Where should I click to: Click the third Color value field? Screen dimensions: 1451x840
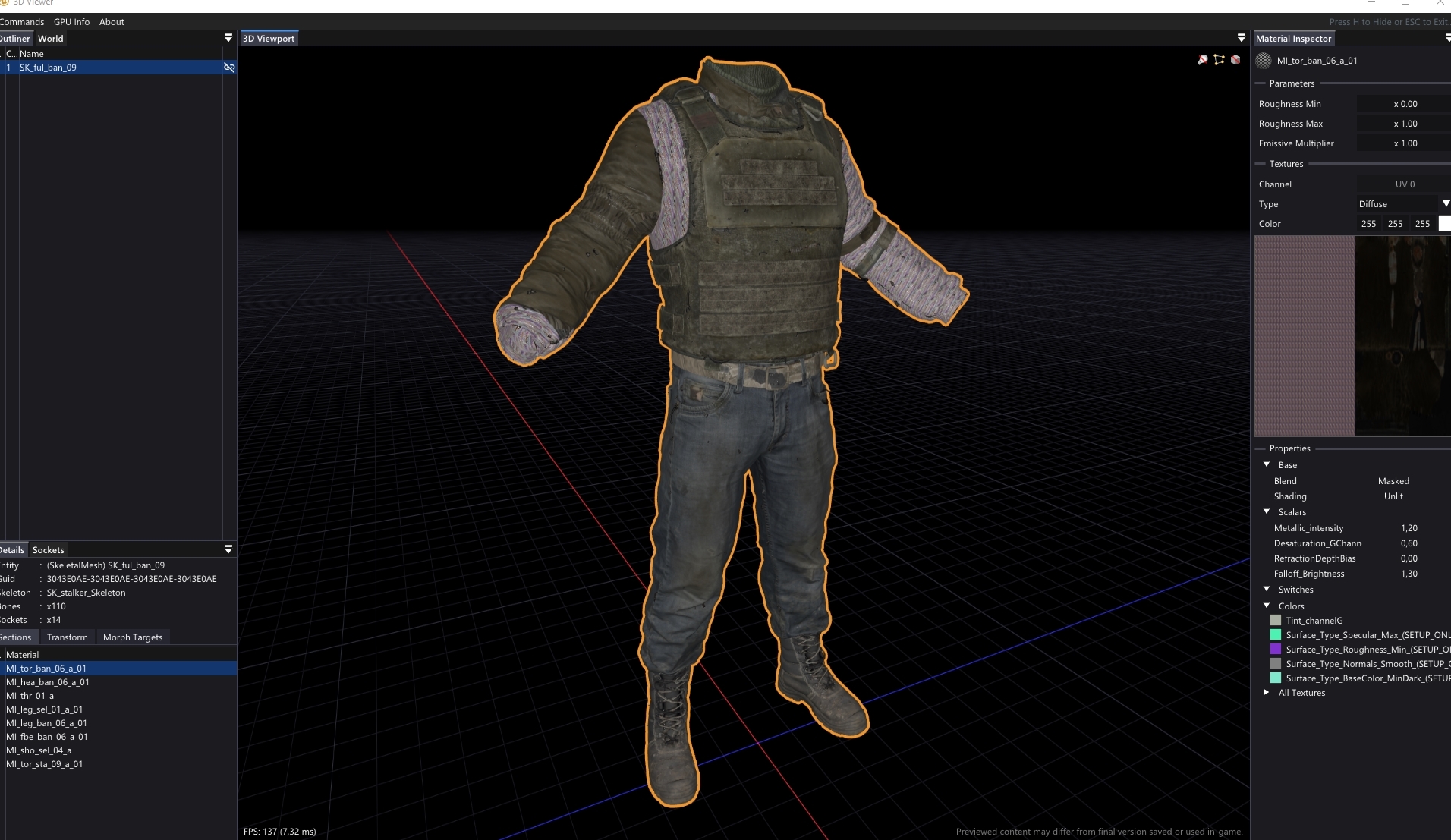click(x=1422, y=224)
